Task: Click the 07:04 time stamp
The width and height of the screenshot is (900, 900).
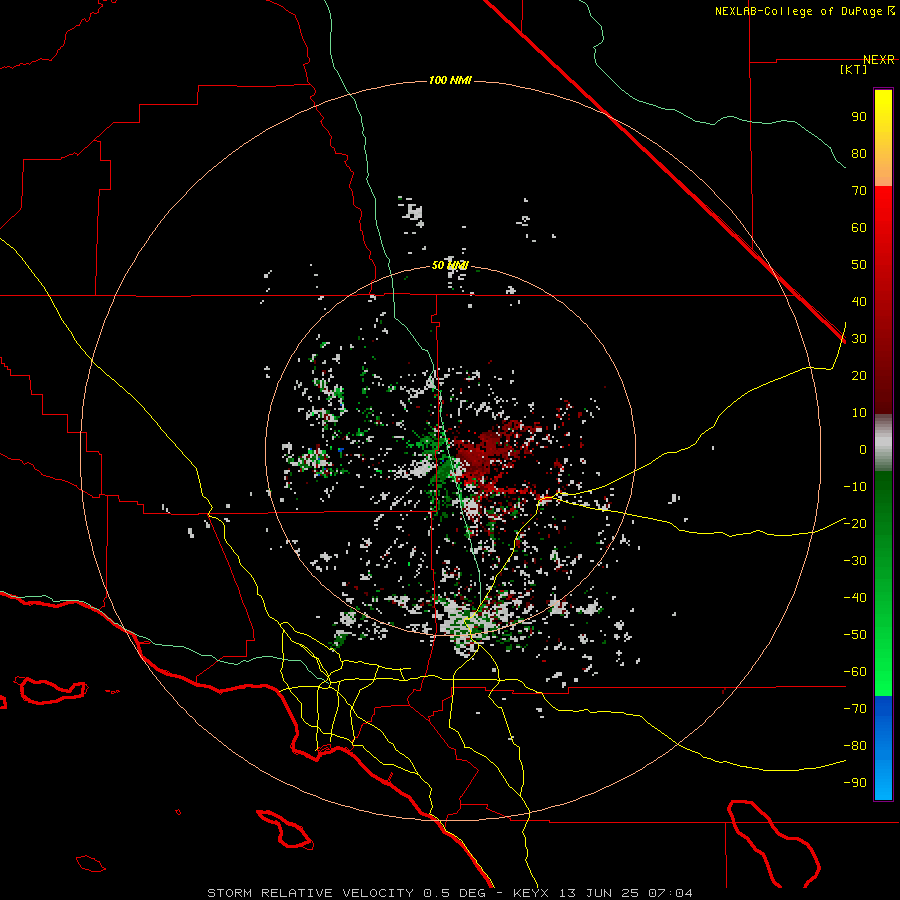Action: click(x=670, y=893)
